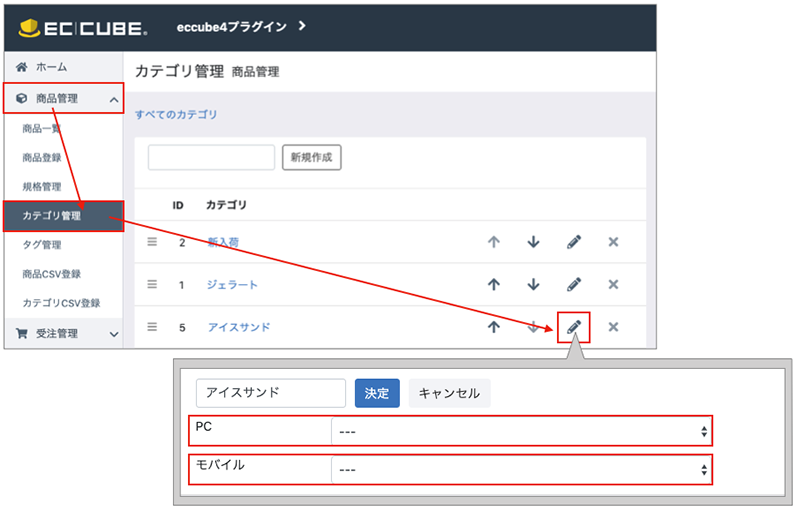
Task: Edit the ジェラート category with pencil
Action: click(574, 284)
